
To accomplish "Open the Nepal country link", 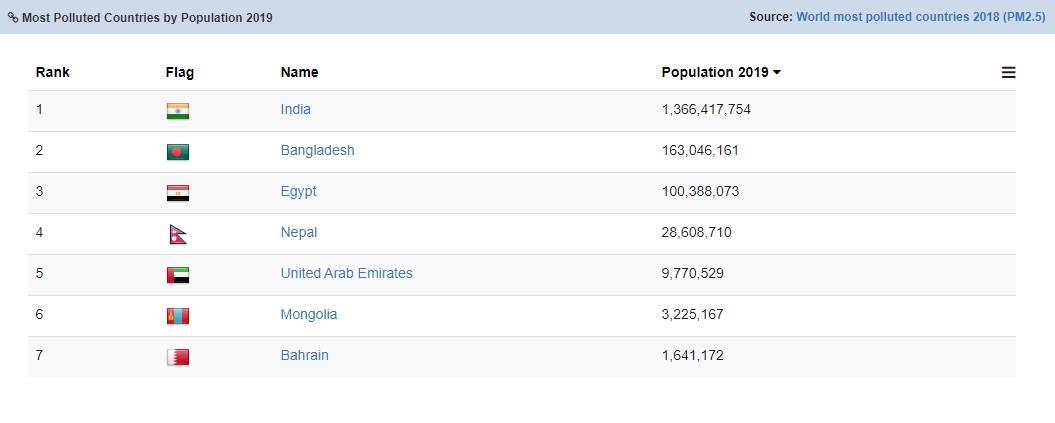I will click(x=298, y=232).
